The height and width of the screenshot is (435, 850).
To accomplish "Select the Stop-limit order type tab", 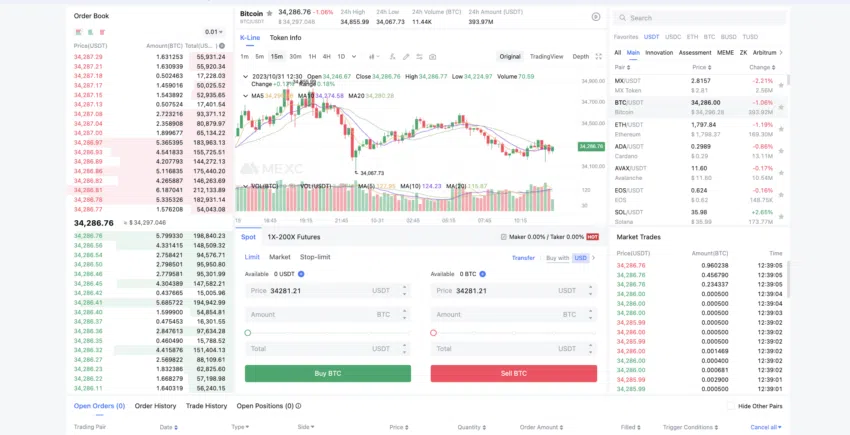I will [315, 257].
